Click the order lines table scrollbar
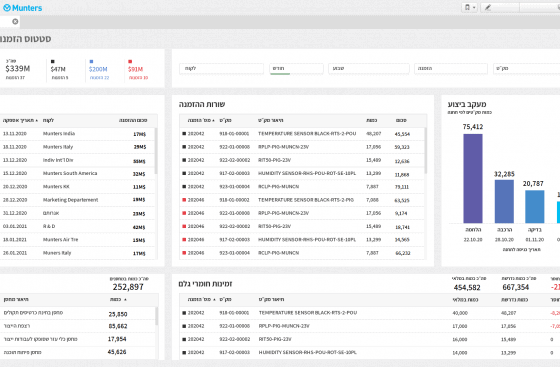 (x=426, y=150)
